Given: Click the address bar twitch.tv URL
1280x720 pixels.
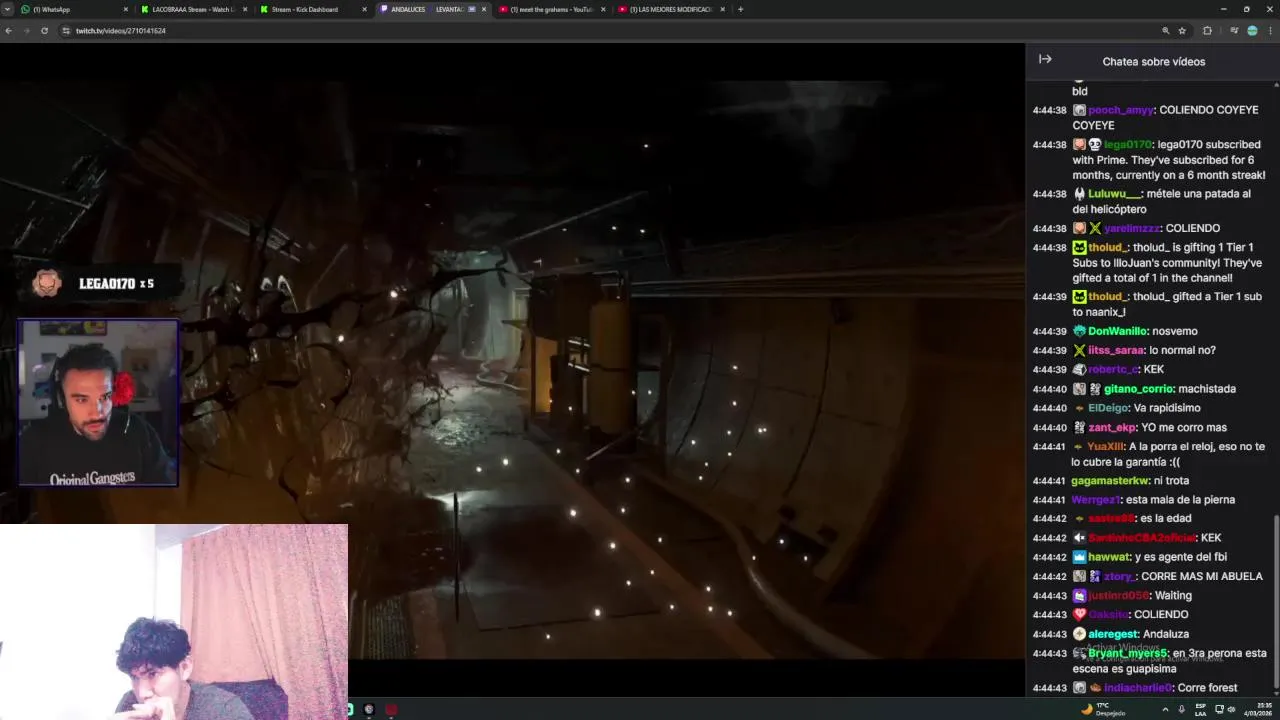Looking at the screenshot, I should [121, 31].
